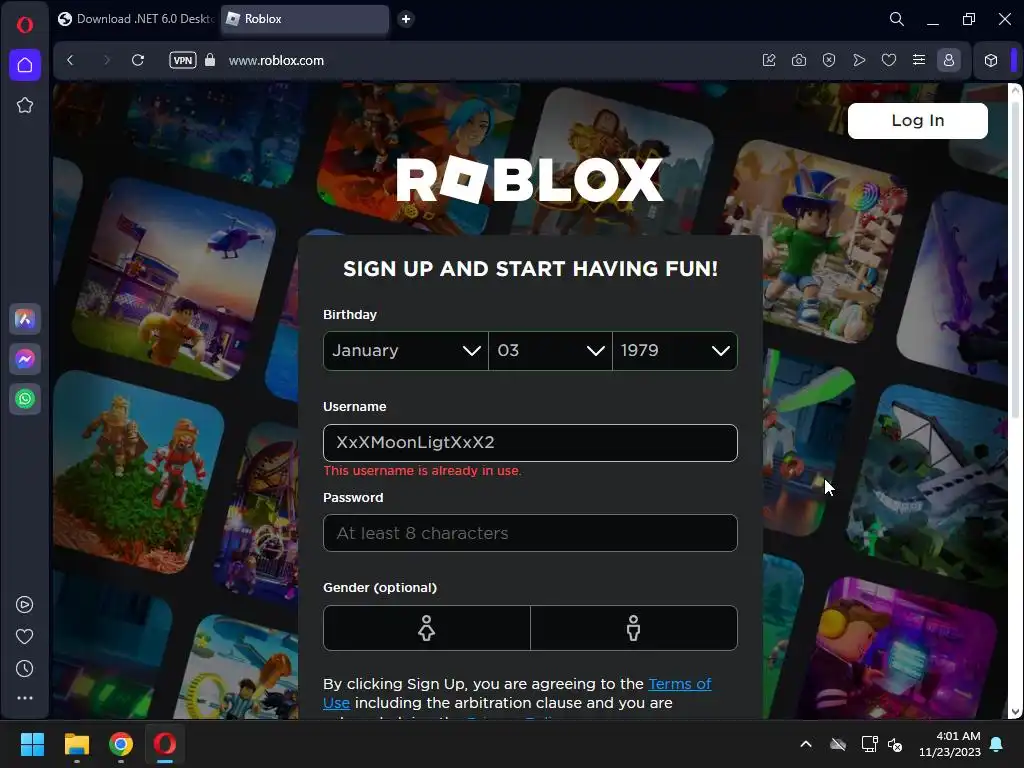This screenshot has width=1024, height=768.
Task: Click the Roblox logo
Action: point(530,180)
